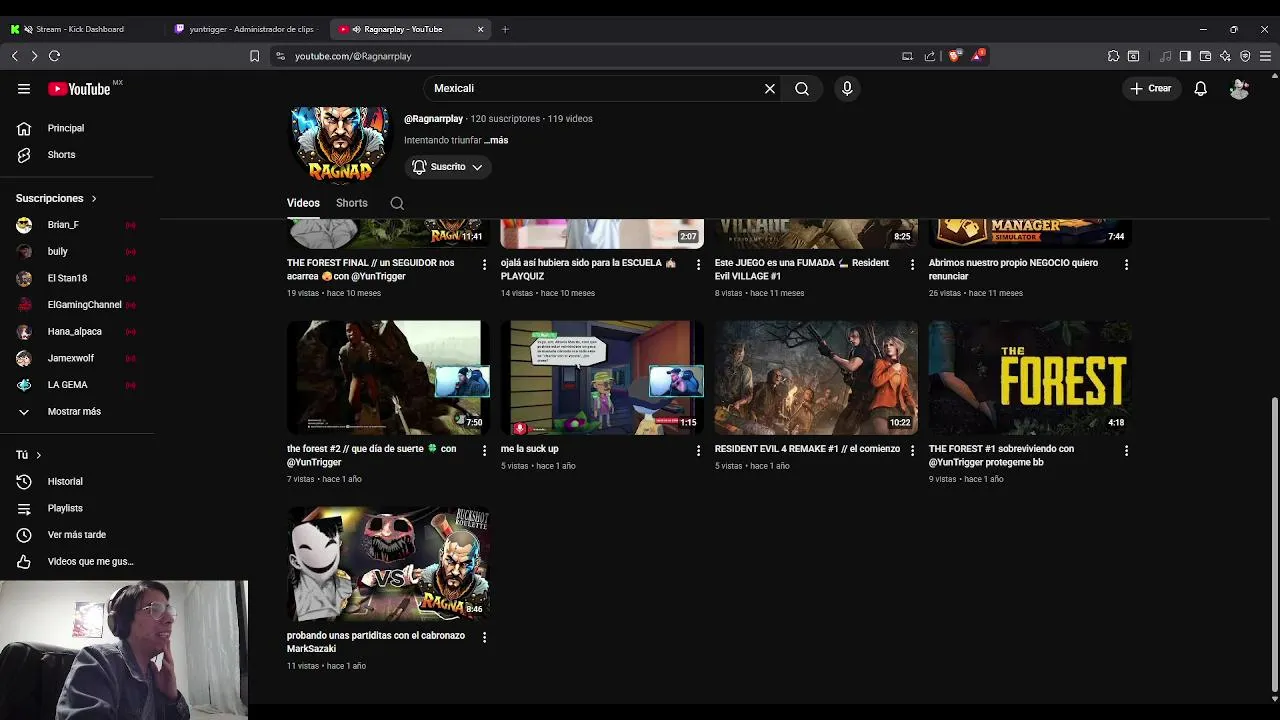1280x720 pixels.
Task: Go to YouTube home via logo
Action: [x=80, y=89]
